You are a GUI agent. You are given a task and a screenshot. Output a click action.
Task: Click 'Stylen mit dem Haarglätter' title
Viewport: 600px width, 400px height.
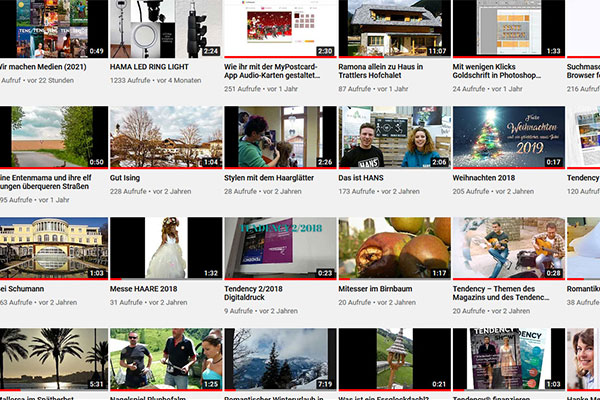pyautogui.click(x=269, y=178)
